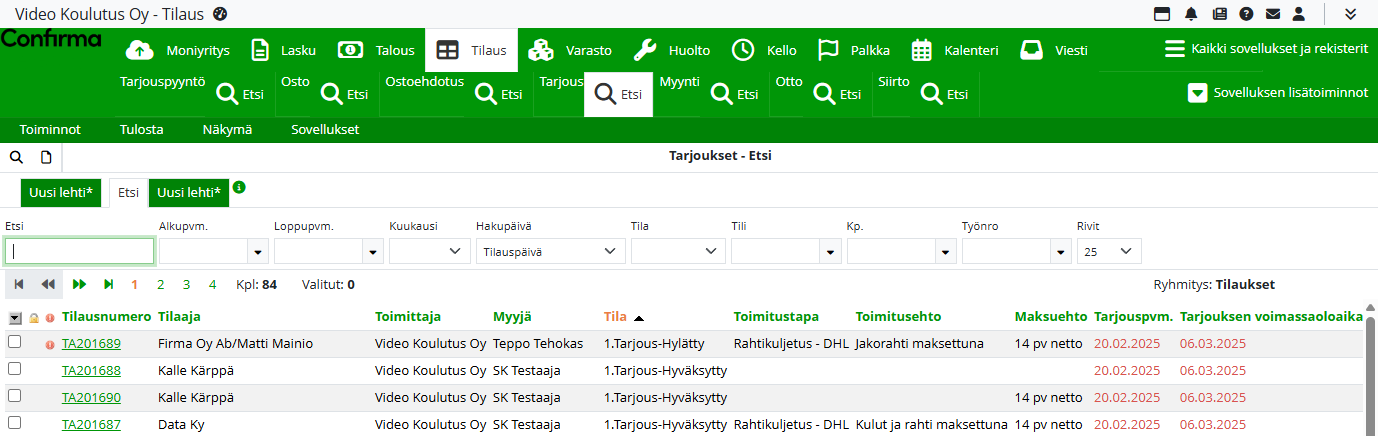Click the new document icon below Toiminnot
This screenshot has height=436, width=1378.
coord(46,157)
